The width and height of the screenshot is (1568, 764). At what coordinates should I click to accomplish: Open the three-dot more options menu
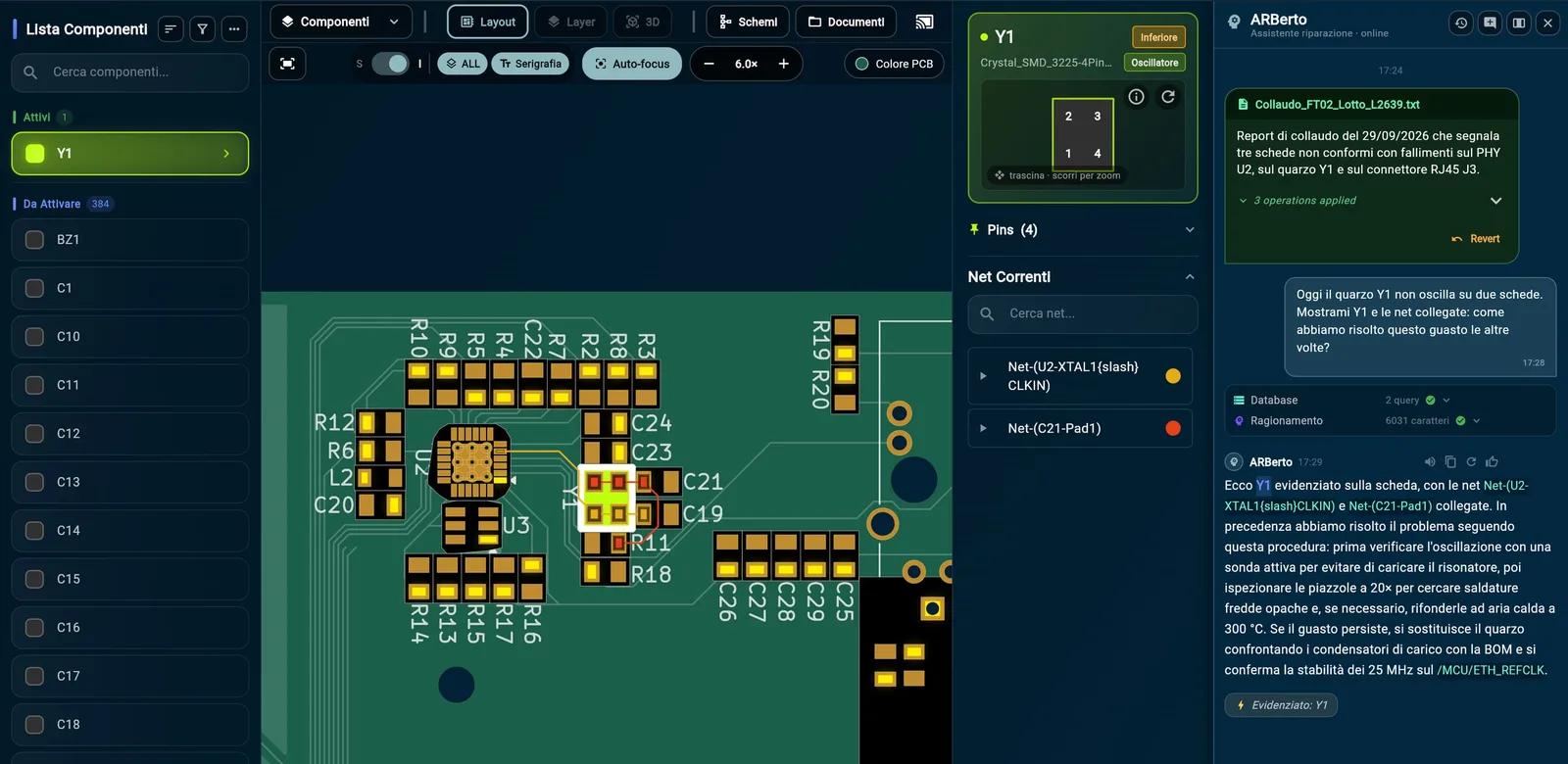pyautogui.click(x=234, y=29)
